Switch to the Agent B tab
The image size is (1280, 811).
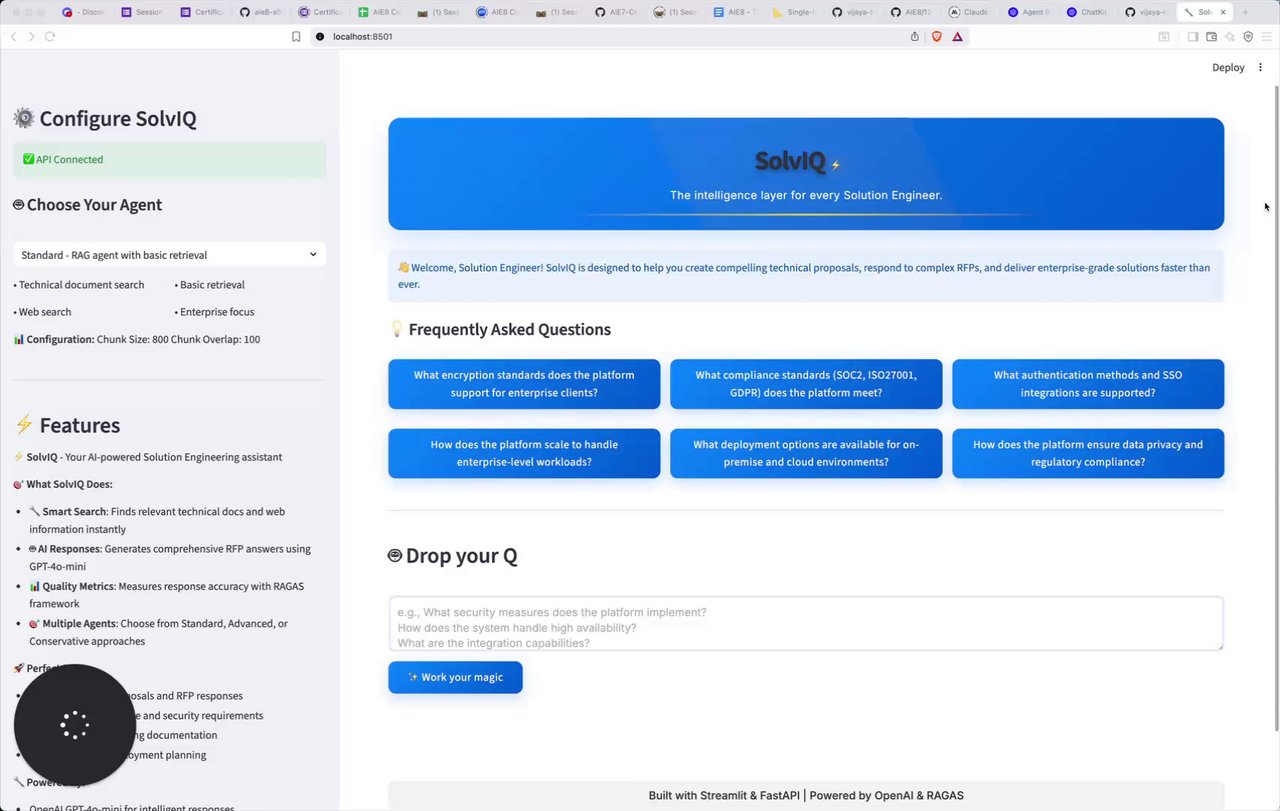[1027, 12]
